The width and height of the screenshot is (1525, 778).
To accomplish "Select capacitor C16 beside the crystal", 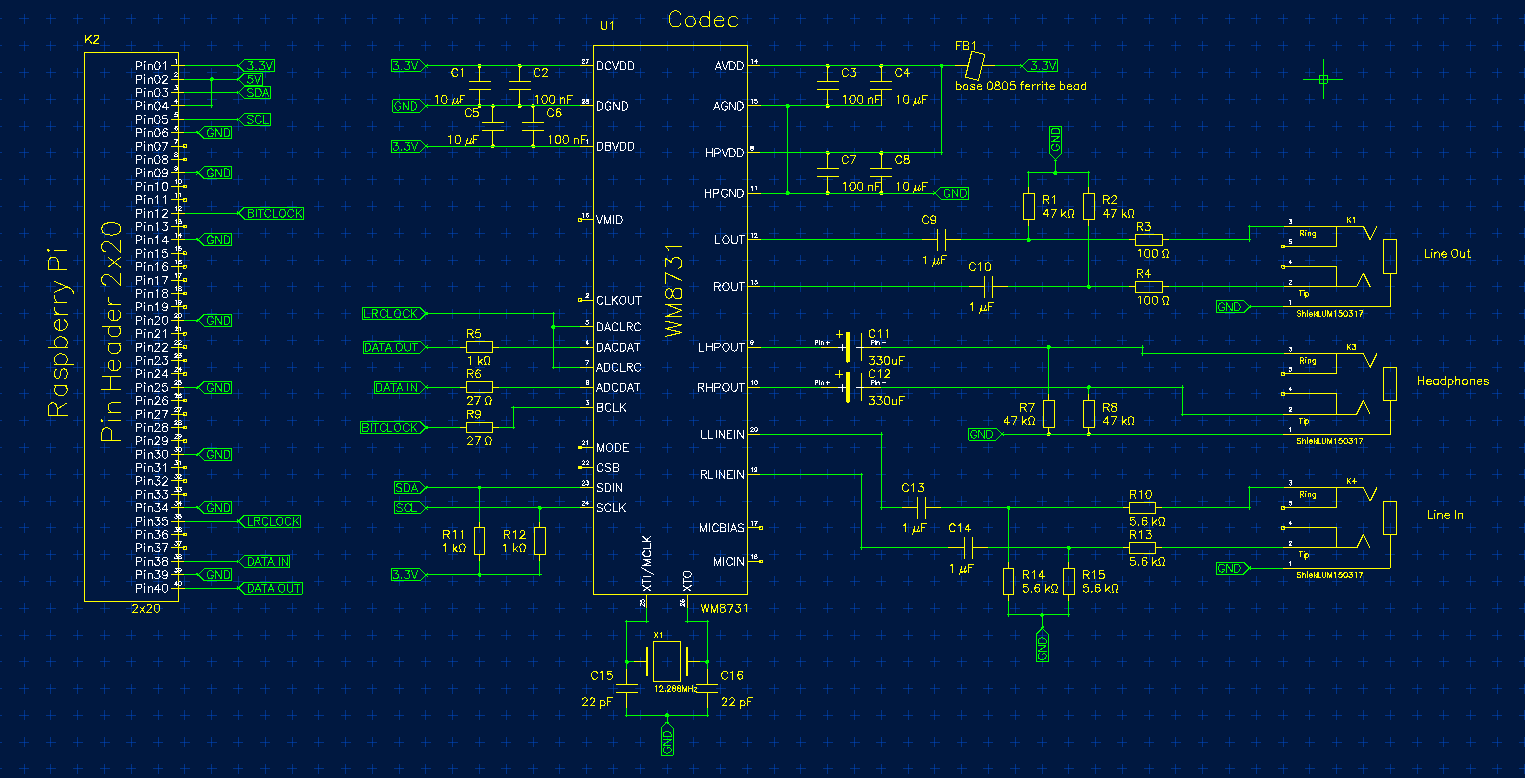I will coord(707,689).
